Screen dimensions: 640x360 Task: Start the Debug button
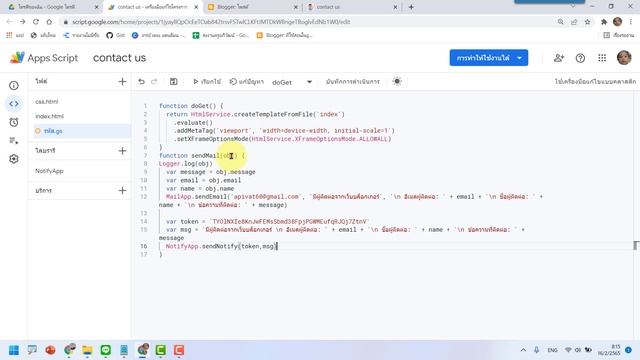247,82
